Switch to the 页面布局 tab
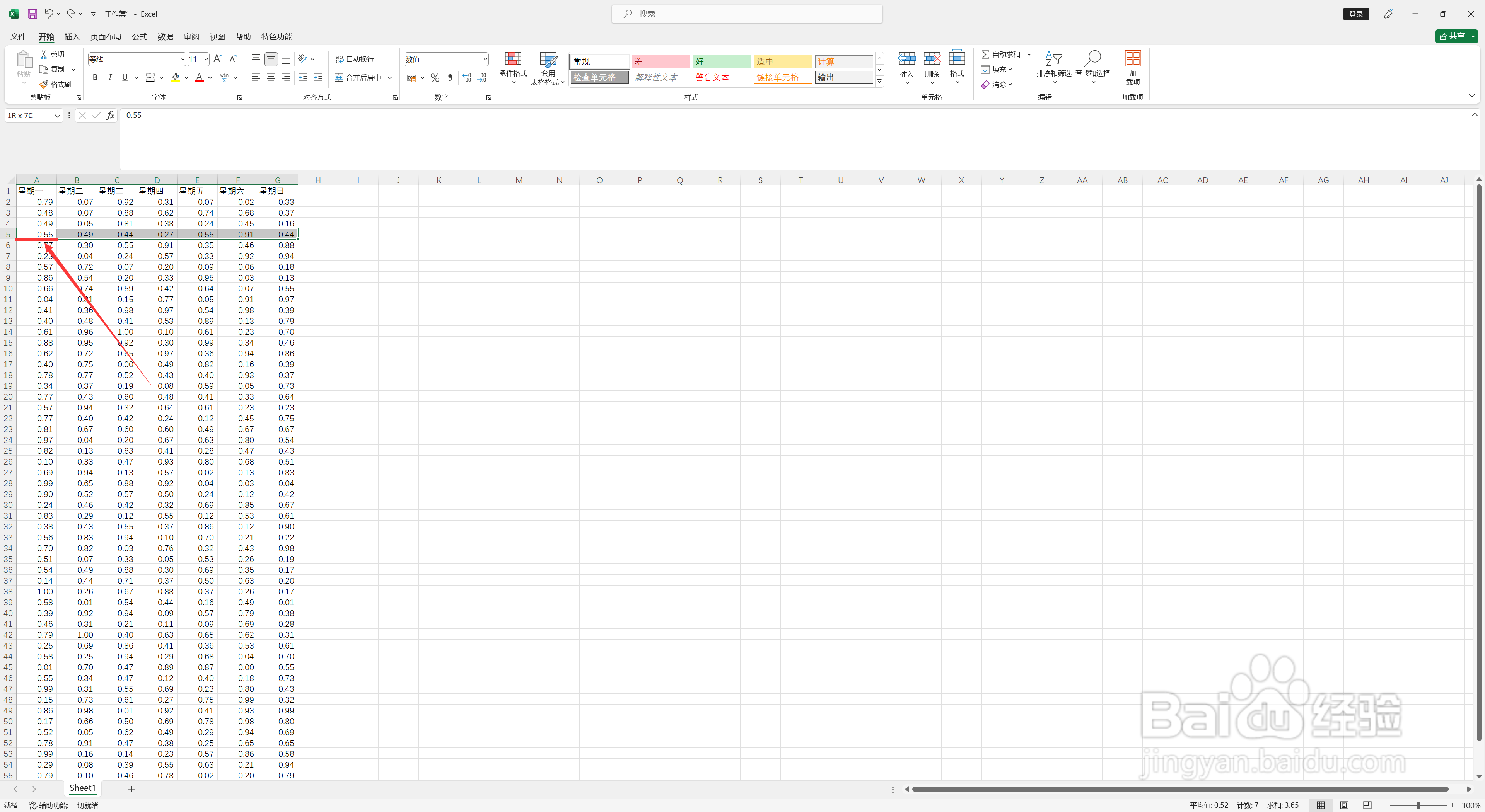1485x812 pixels. [106, 36]
